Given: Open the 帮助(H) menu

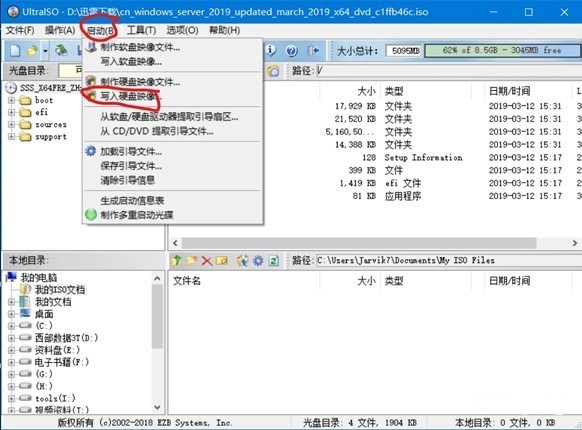Looking at the screenshot, I should point(225,30).
